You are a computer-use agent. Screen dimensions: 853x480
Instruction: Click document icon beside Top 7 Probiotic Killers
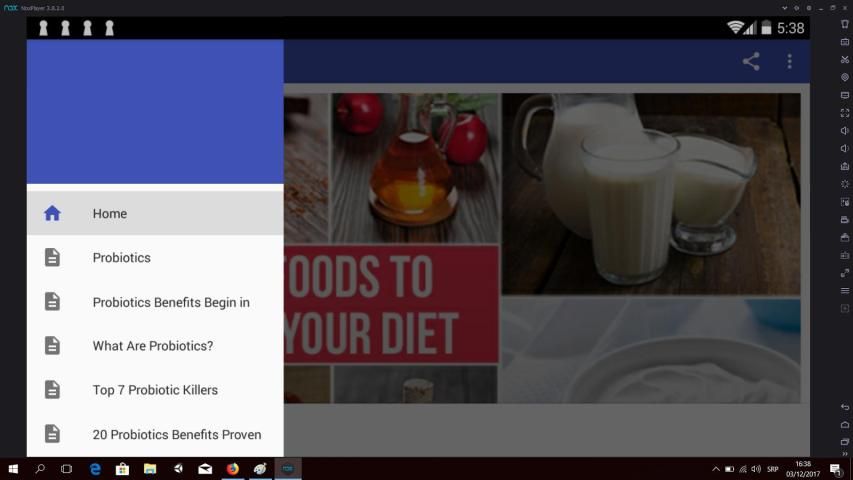tap(52, 390)
